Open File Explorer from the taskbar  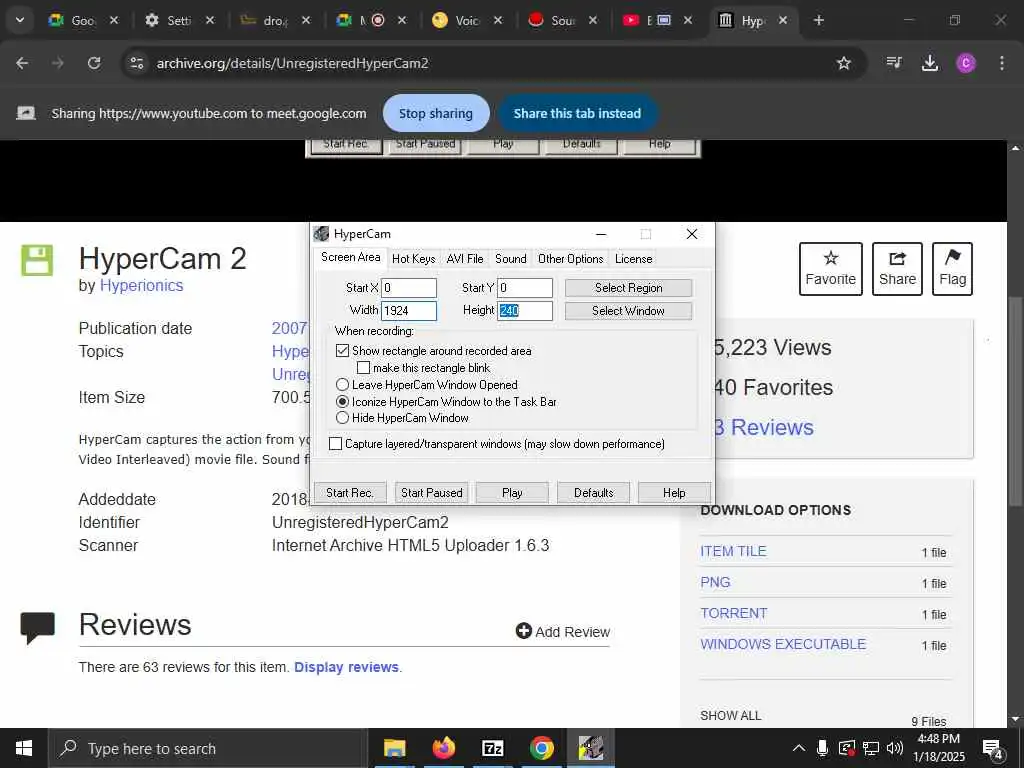click(394, 748)
